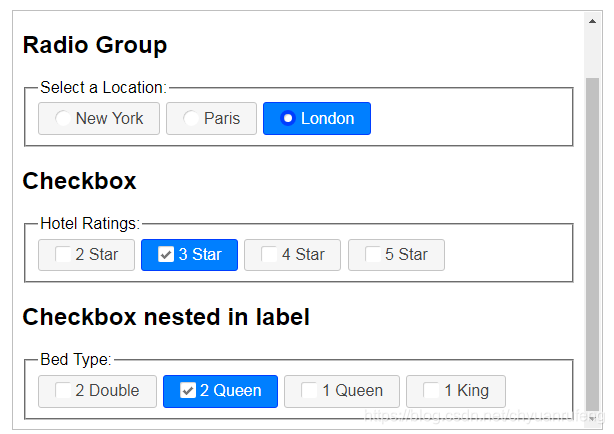Uncheck the 3 Star hotel rating
The image size is (614, 434).
(189, 254)
